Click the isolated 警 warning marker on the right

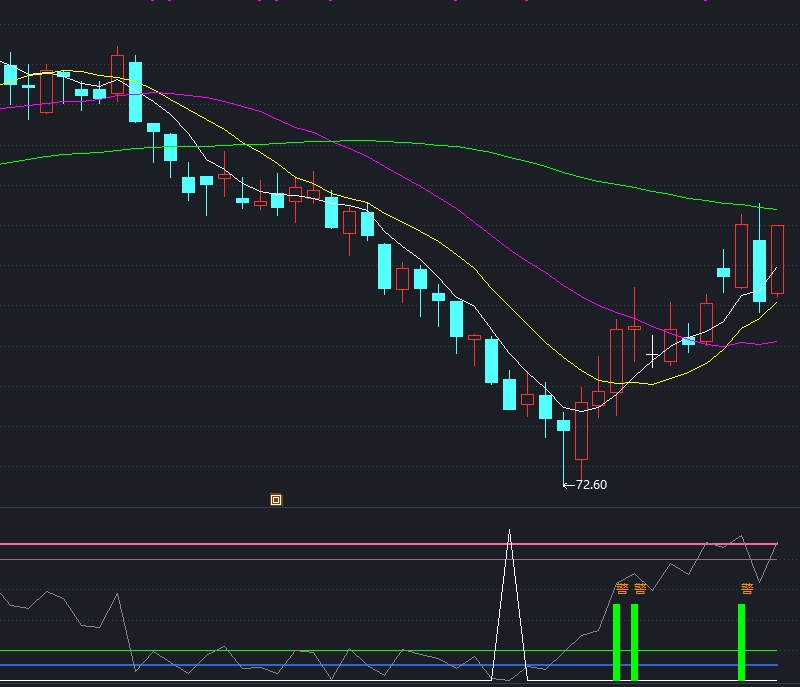(747, 589)
